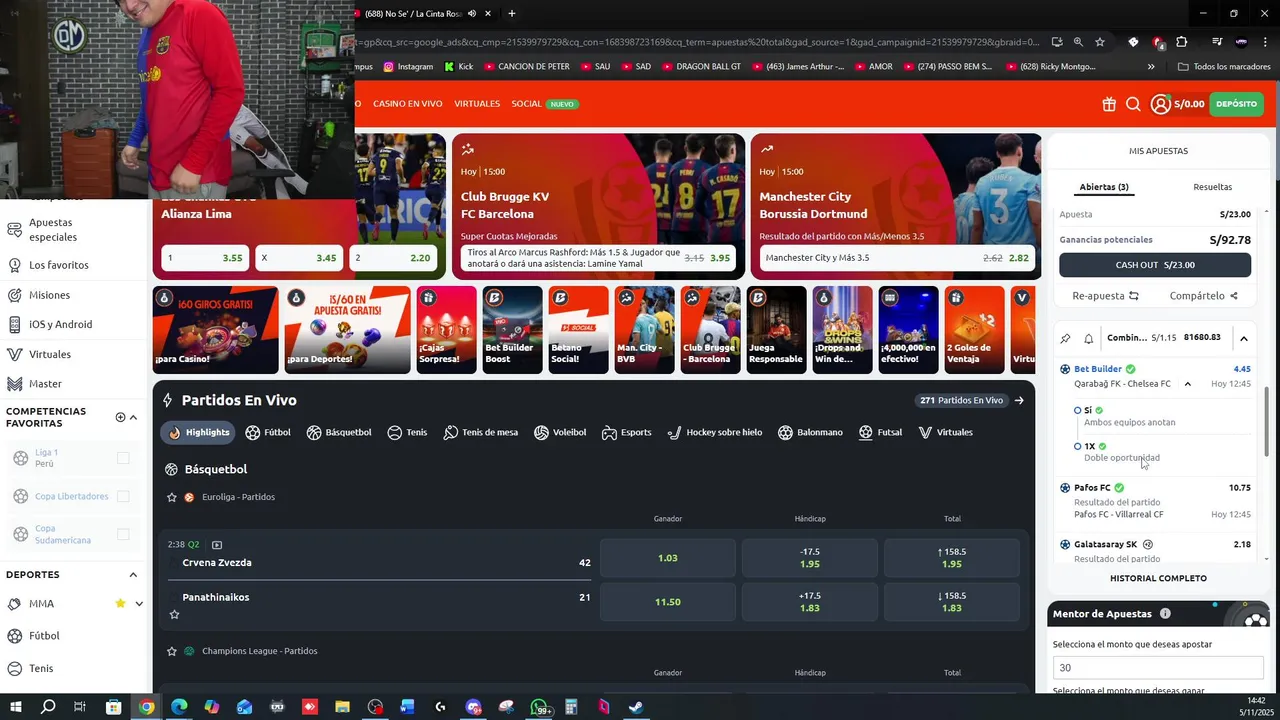The image size is (1280, 720).
Task: Click the Misiones icon in left sidebar
Action: (x=14, y=295)
